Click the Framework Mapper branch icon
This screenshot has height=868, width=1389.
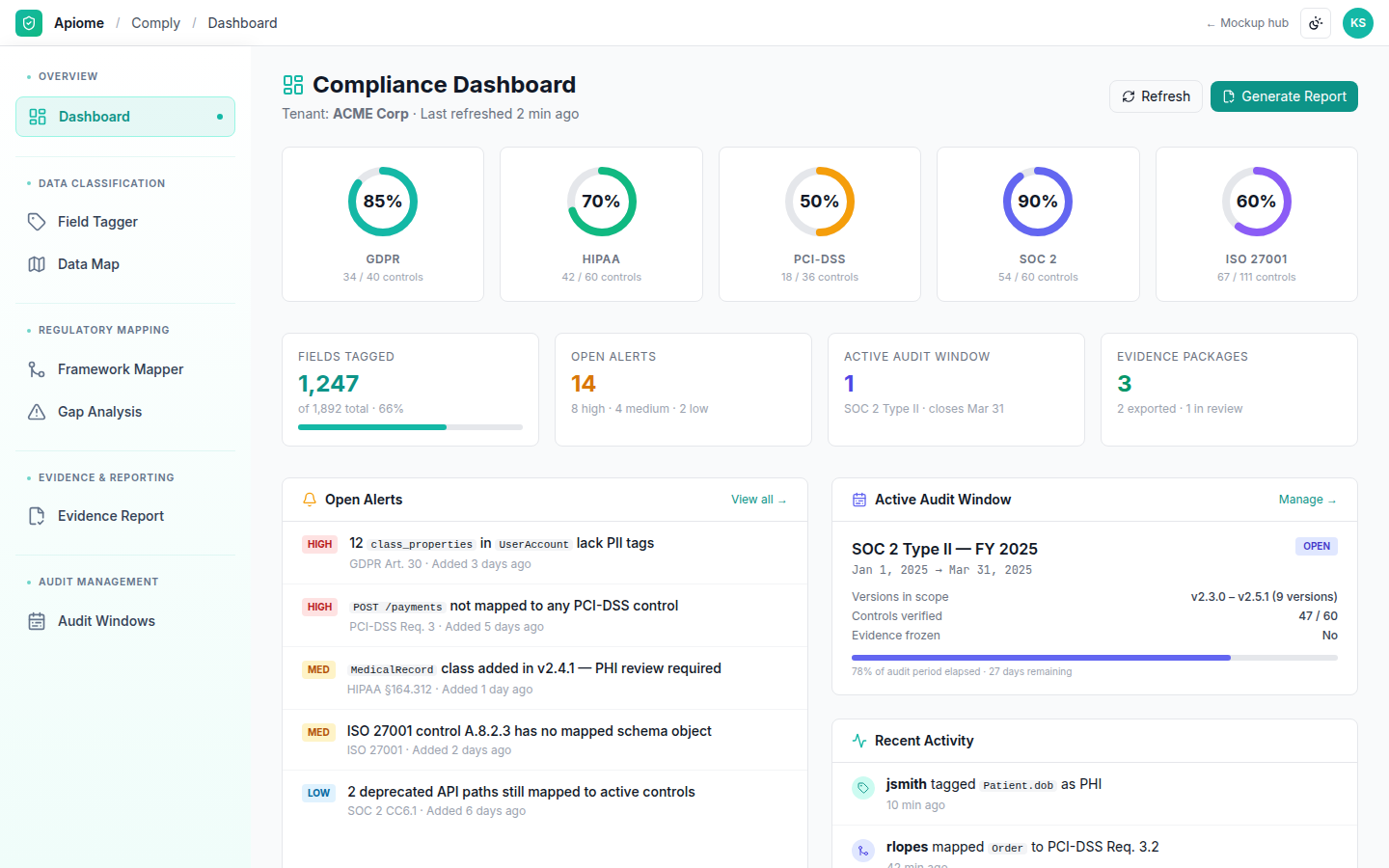37,369
